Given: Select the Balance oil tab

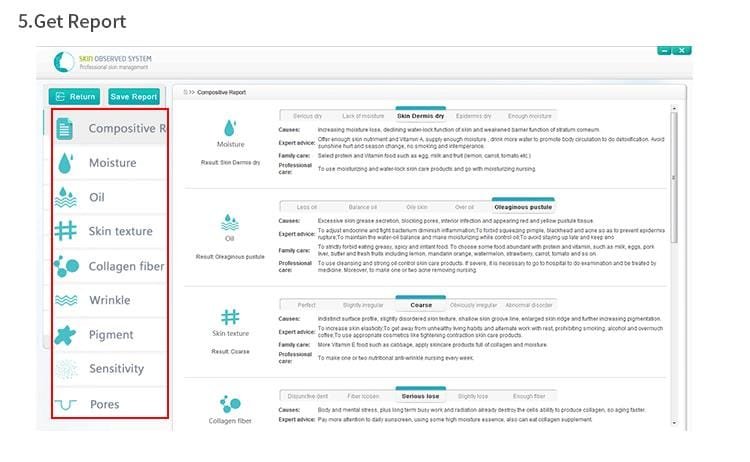Looking at the screenshot, I should [x=362, y=207].
